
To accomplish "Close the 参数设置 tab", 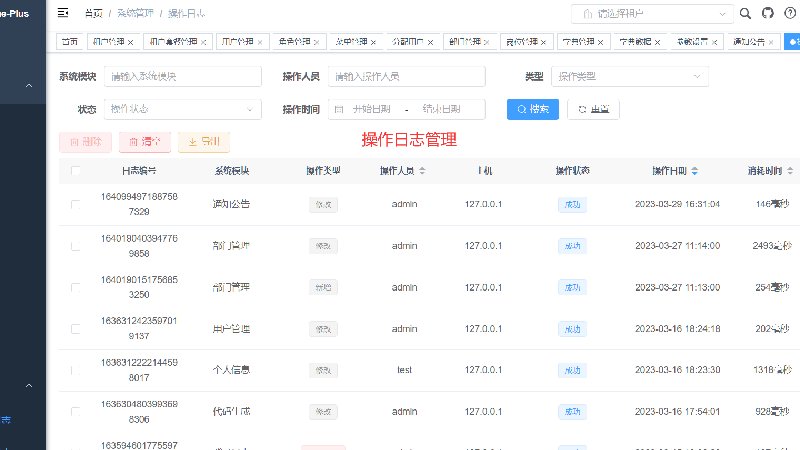I will tap(714, 42).
